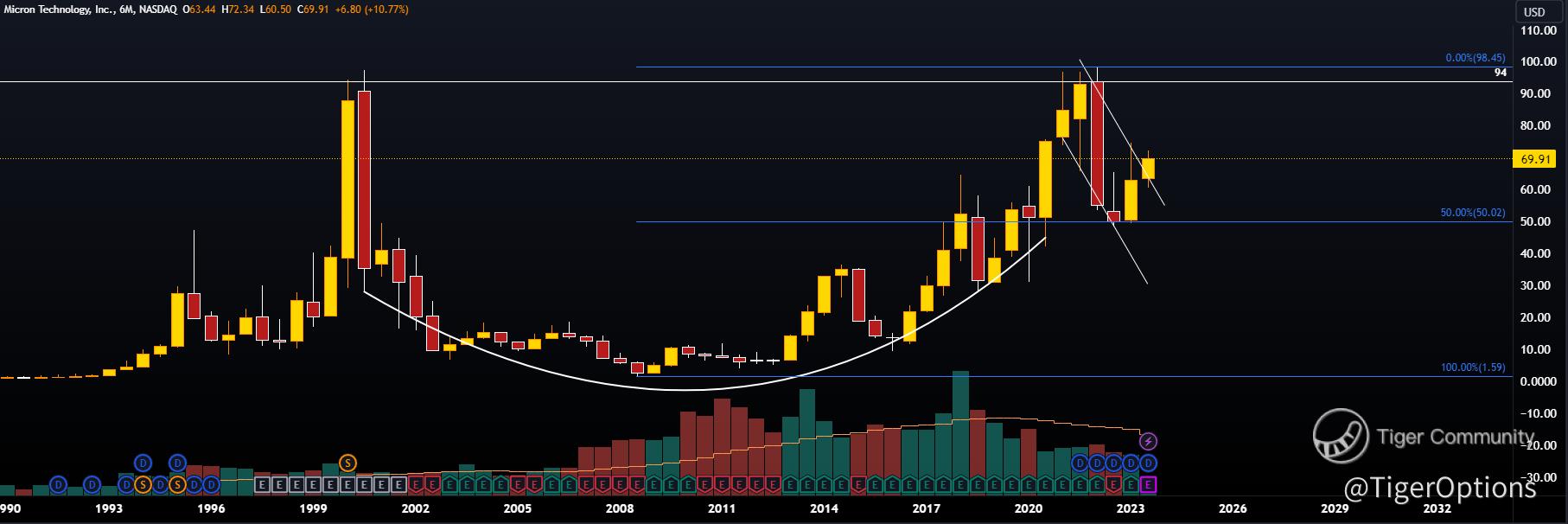Select the lone orange split S marker near 2000
The height and width of the screenshot is (524, 1568).
tap(347, 463)
